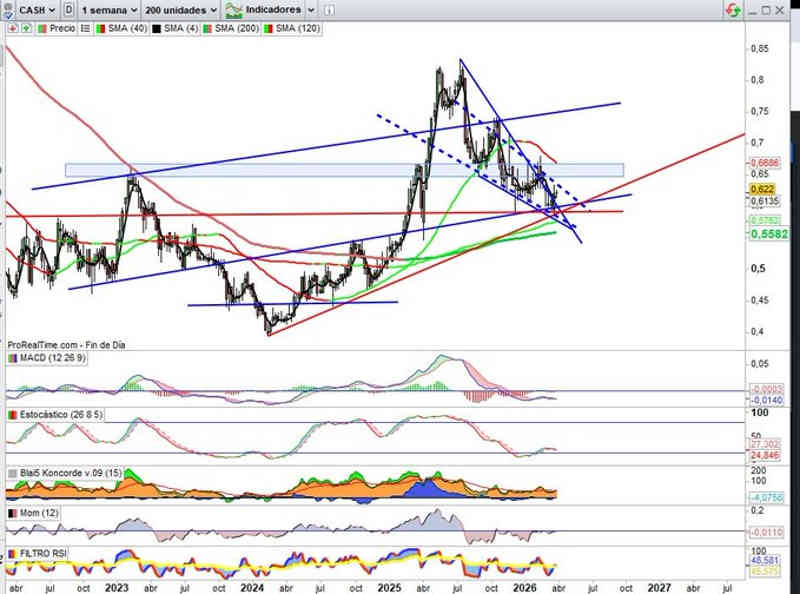Click the Blai5 Koncorde panel icon
Screen dimensions: 800x594
(x=12, y=473)
